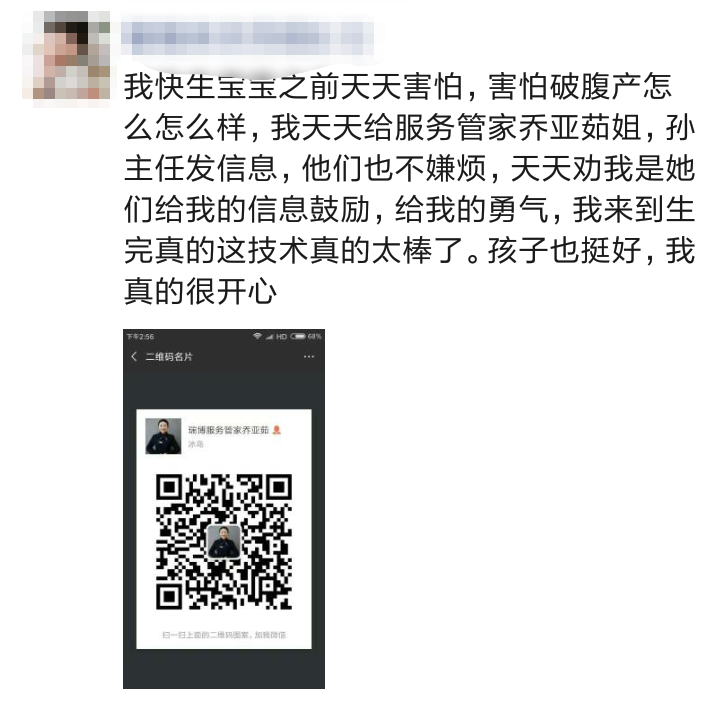Click the top-right QR finder square

click(277, 488)
